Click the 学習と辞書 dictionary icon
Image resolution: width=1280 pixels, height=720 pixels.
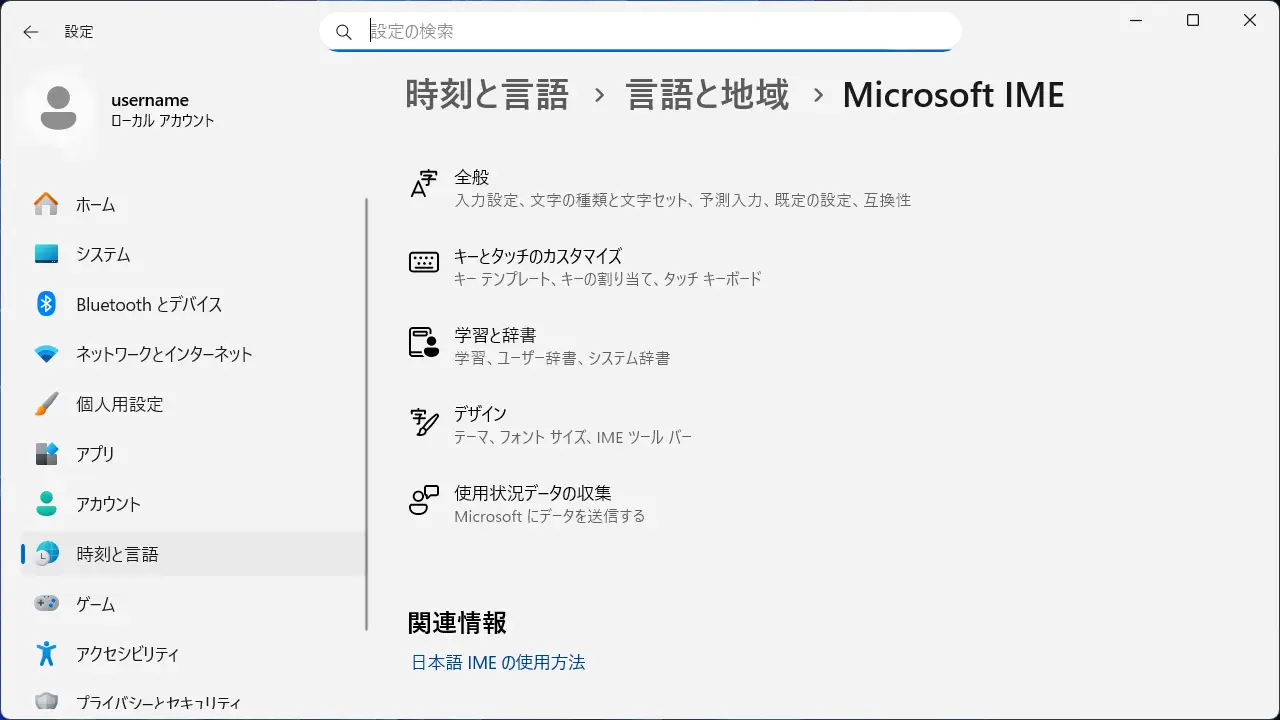point(424,343)
